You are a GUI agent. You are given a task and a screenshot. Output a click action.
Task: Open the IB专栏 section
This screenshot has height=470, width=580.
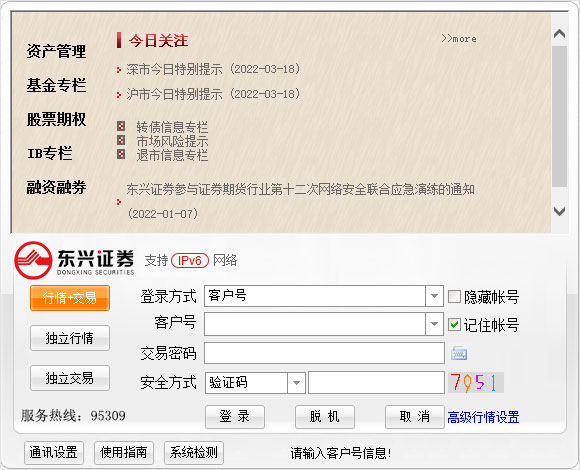(50, 153)
